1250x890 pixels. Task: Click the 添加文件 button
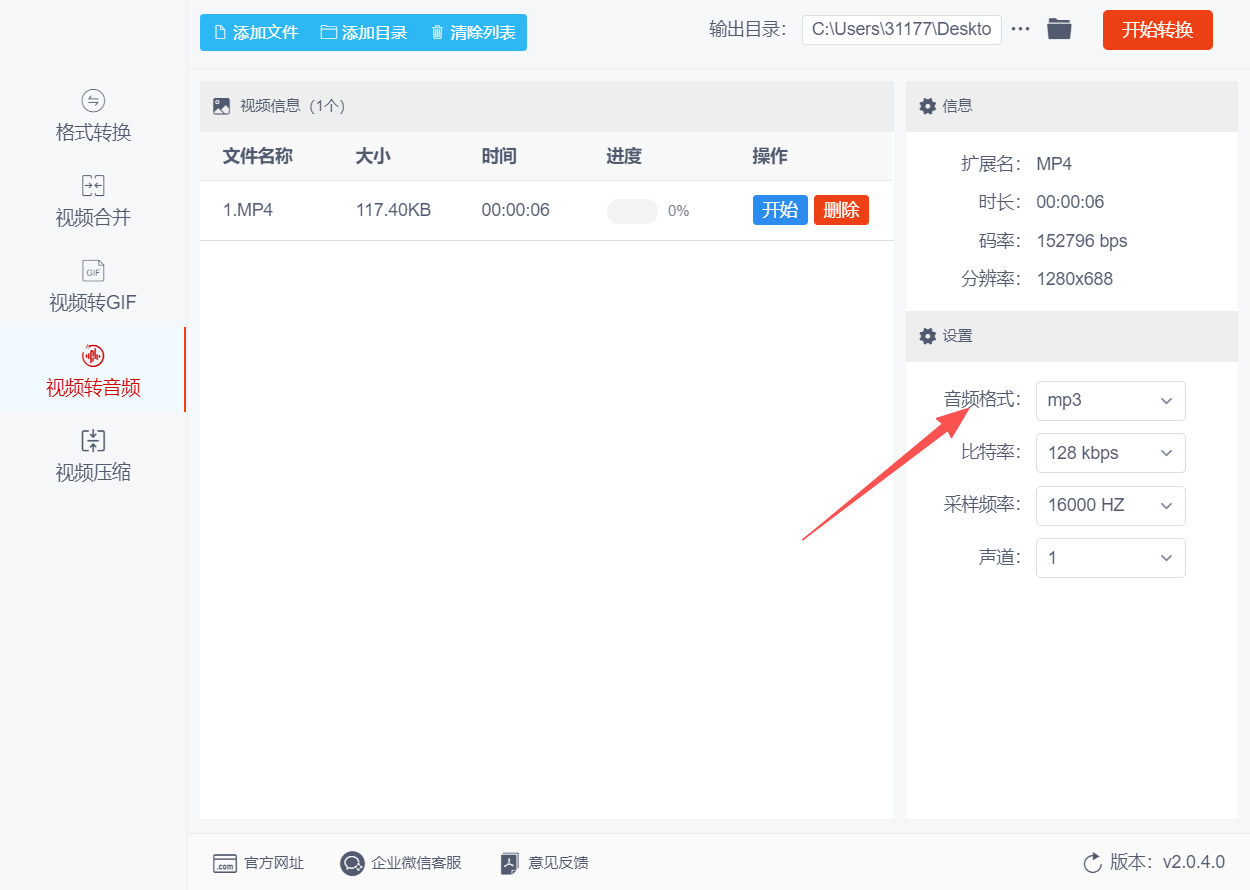click(x=256, y=32)
